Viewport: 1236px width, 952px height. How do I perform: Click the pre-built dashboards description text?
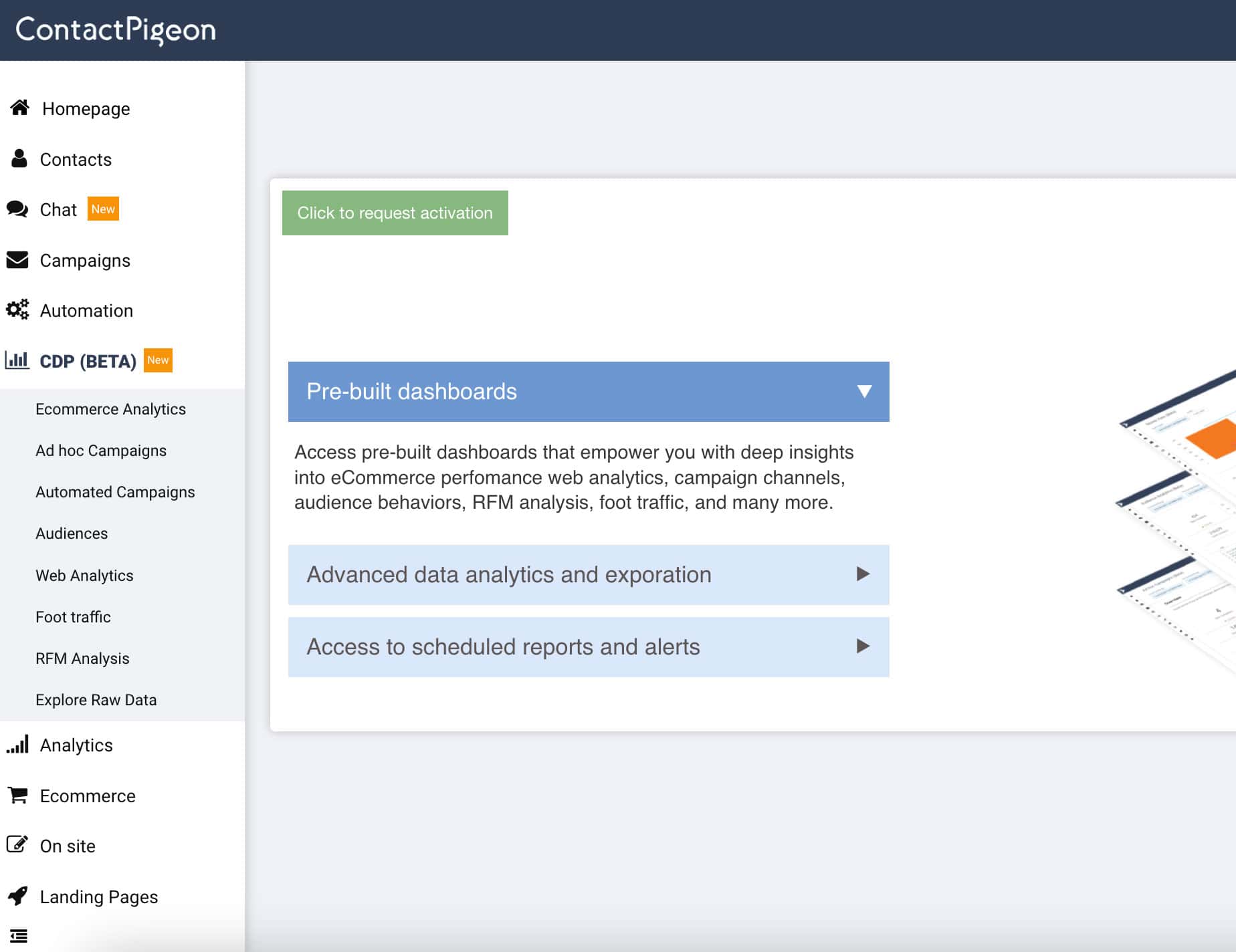point(574,477)
